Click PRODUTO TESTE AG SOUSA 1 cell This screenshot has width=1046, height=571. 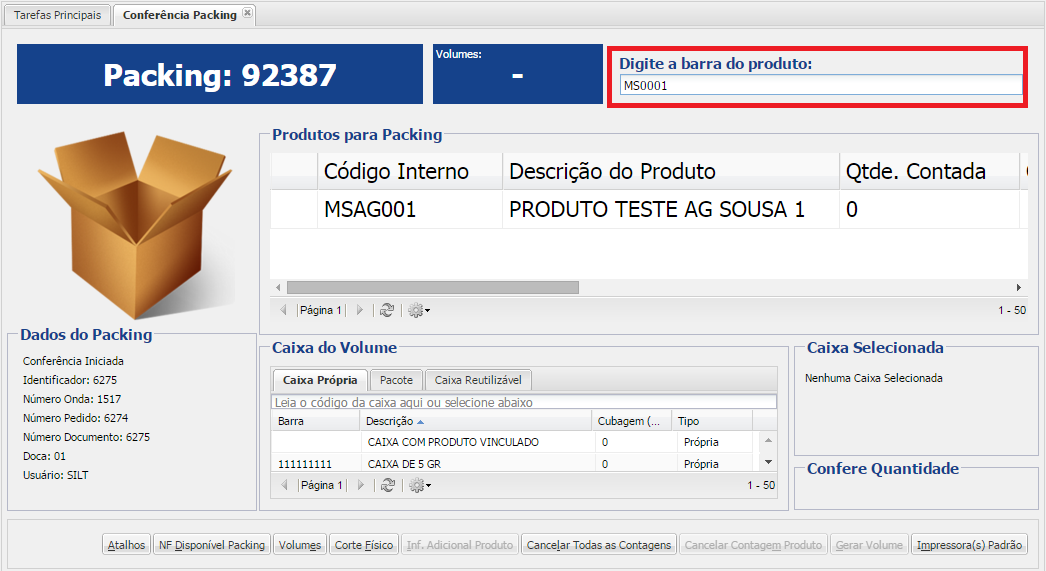click(670, 209)
